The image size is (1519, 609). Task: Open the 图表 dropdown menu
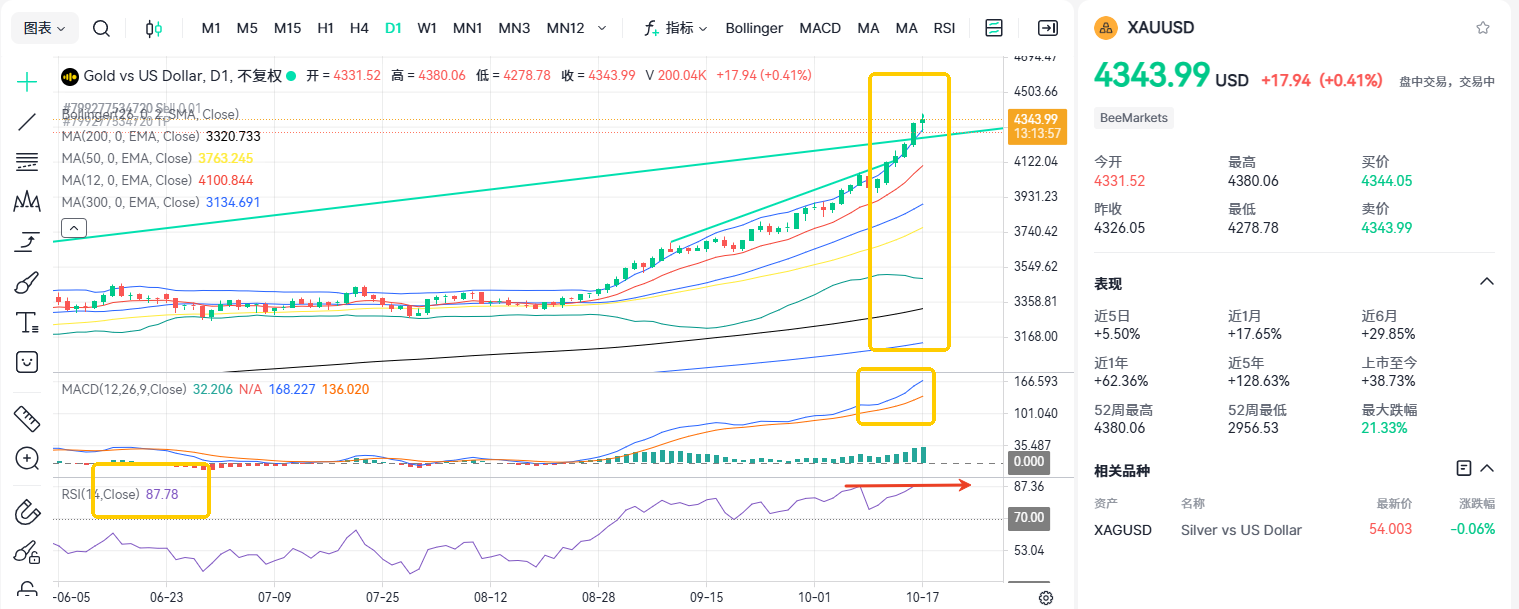coord(45,28)
